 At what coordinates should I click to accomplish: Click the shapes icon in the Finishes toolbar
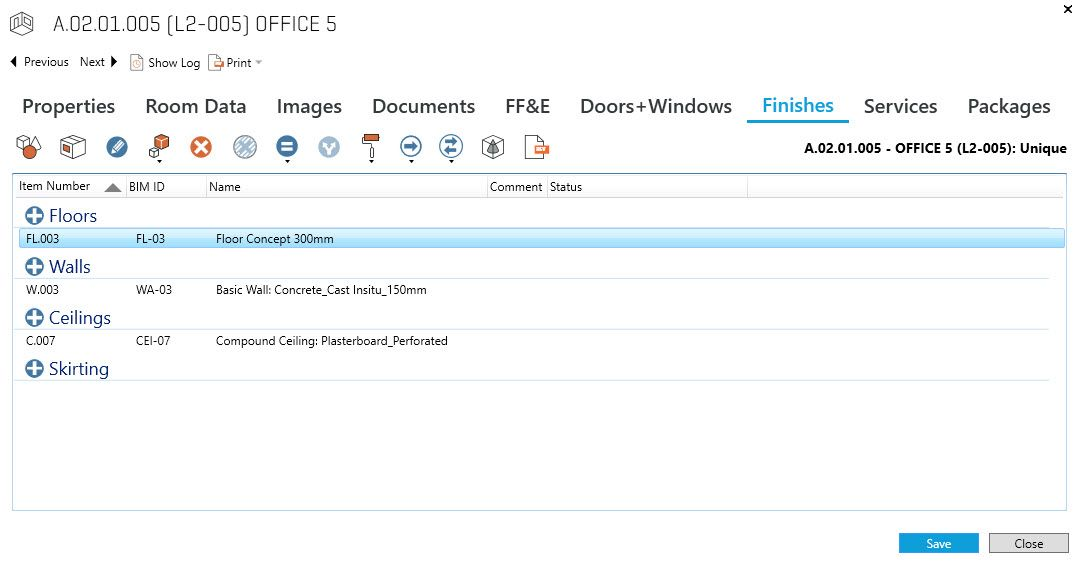click(27, 148)
